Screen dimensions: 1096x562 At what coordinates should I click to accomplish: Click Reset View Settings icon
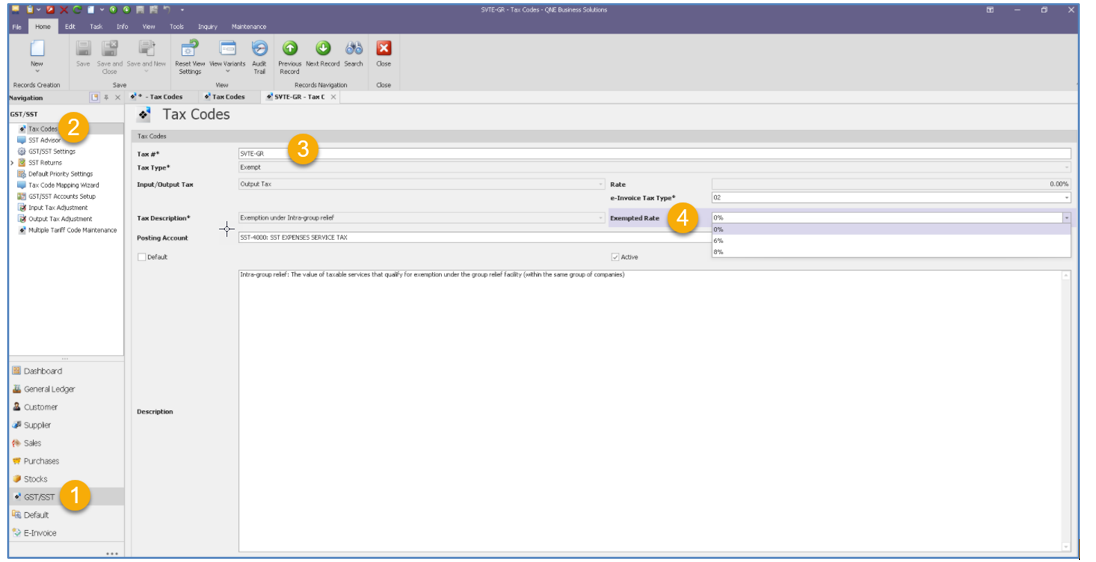pos(189,48)
